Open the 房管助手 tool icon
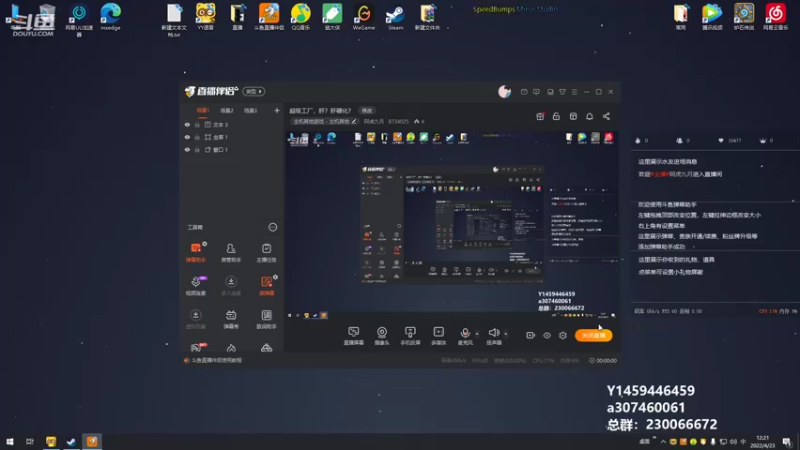Screen dimensions: 800x450 pos(231,252)
